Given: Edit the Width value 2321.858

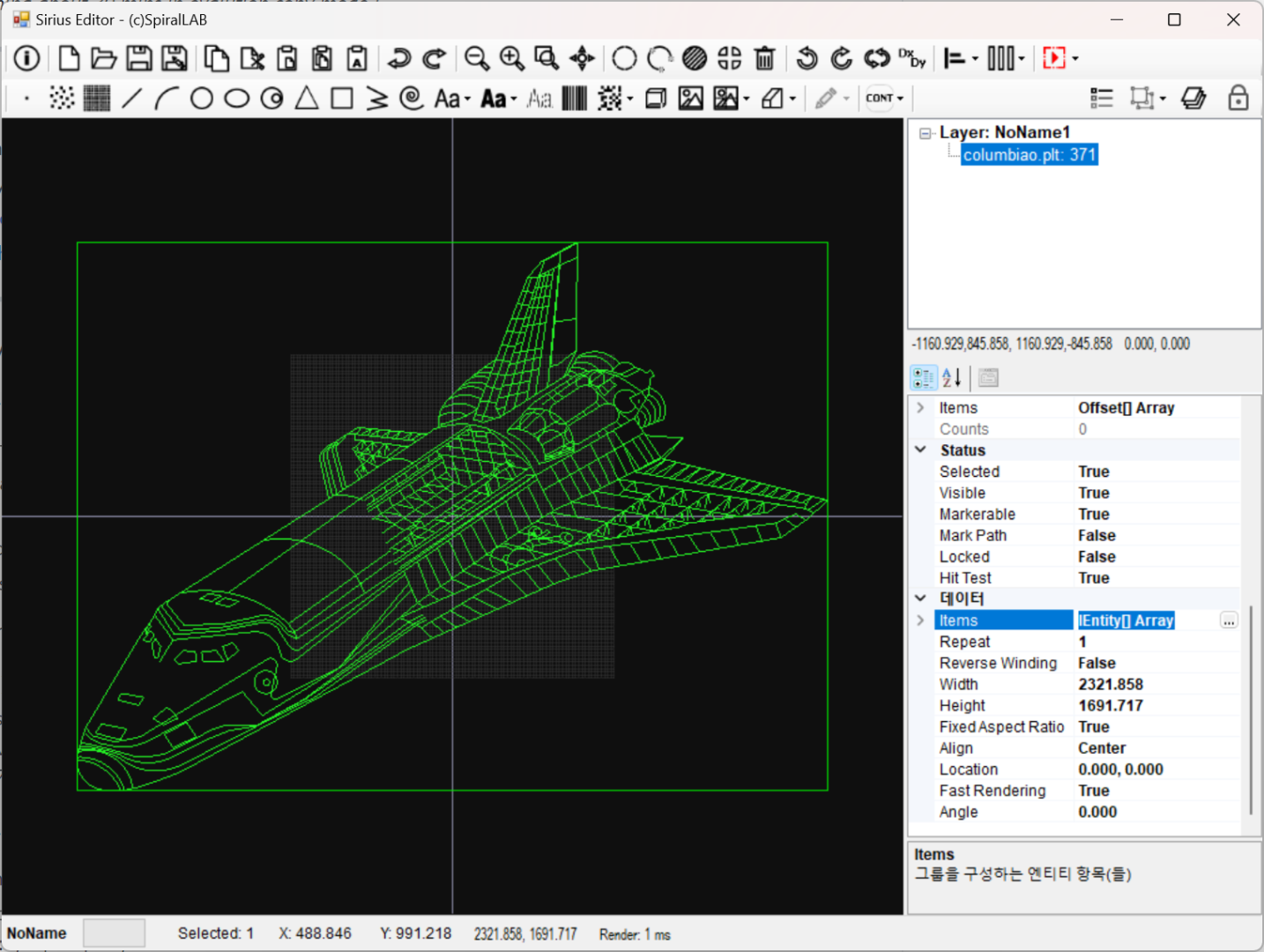Looking at the screenshot, I should pos(1111,684).
